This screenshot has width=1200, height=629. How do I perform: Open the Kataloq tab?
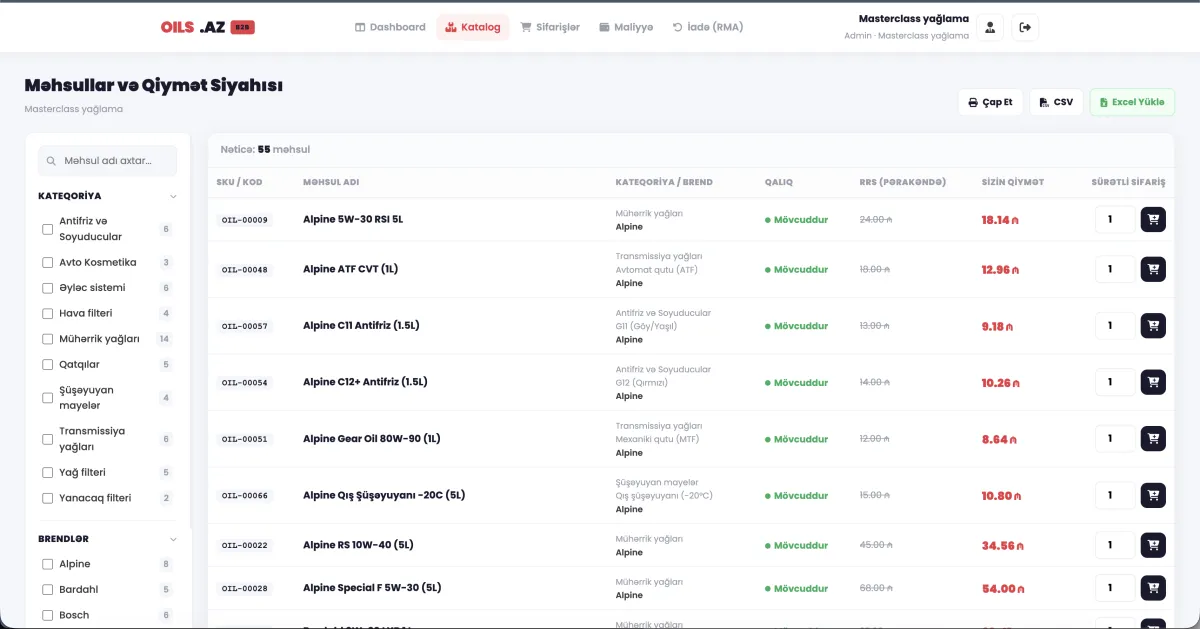click(x=472, y=27)
